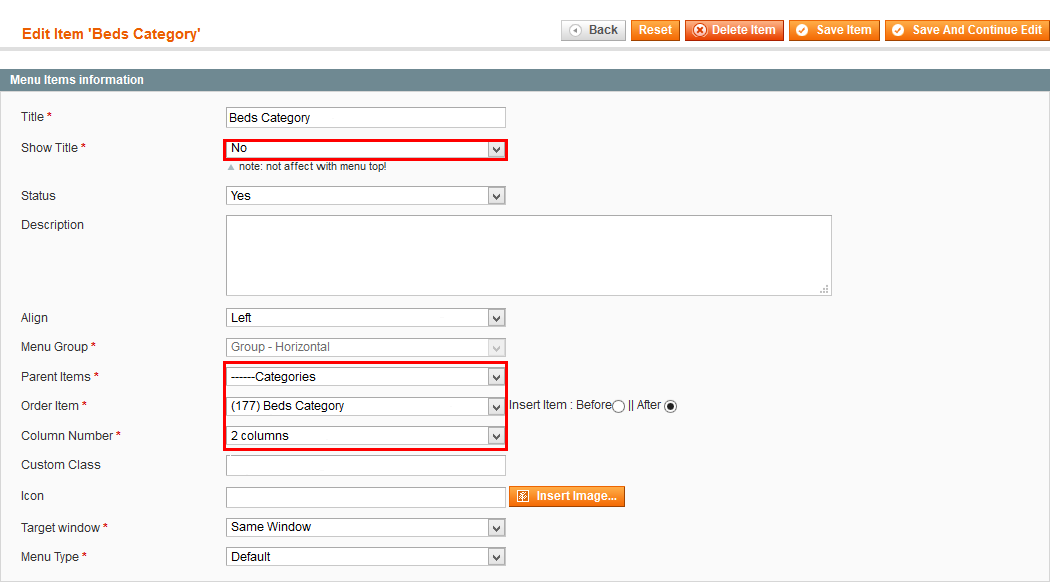Viewport: 1052px width, 584px height.
Task: Click the Reset button
Action: pyautogui.click(x=655, y=30)
